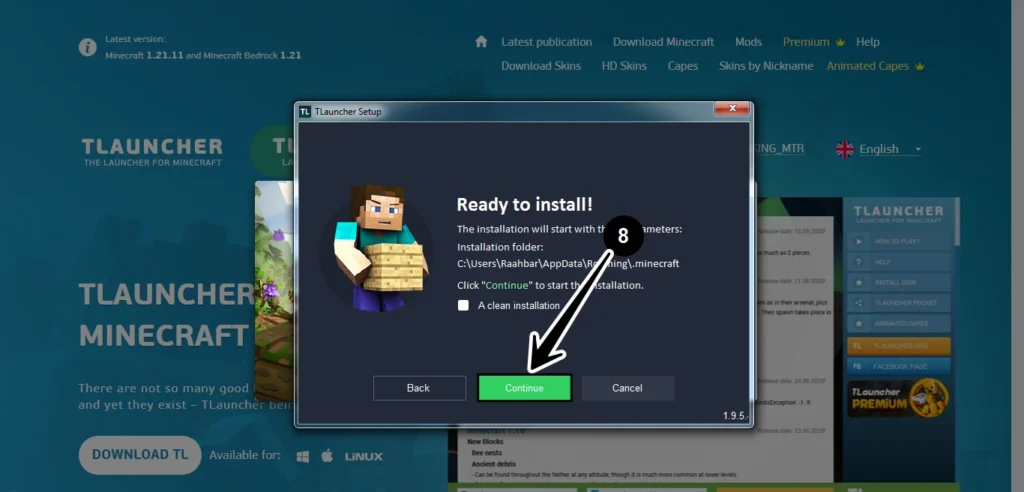Cancel the TLauncher installation
Image resolution: width=1024 pixels, height=492 pixels.
[628, 388]
